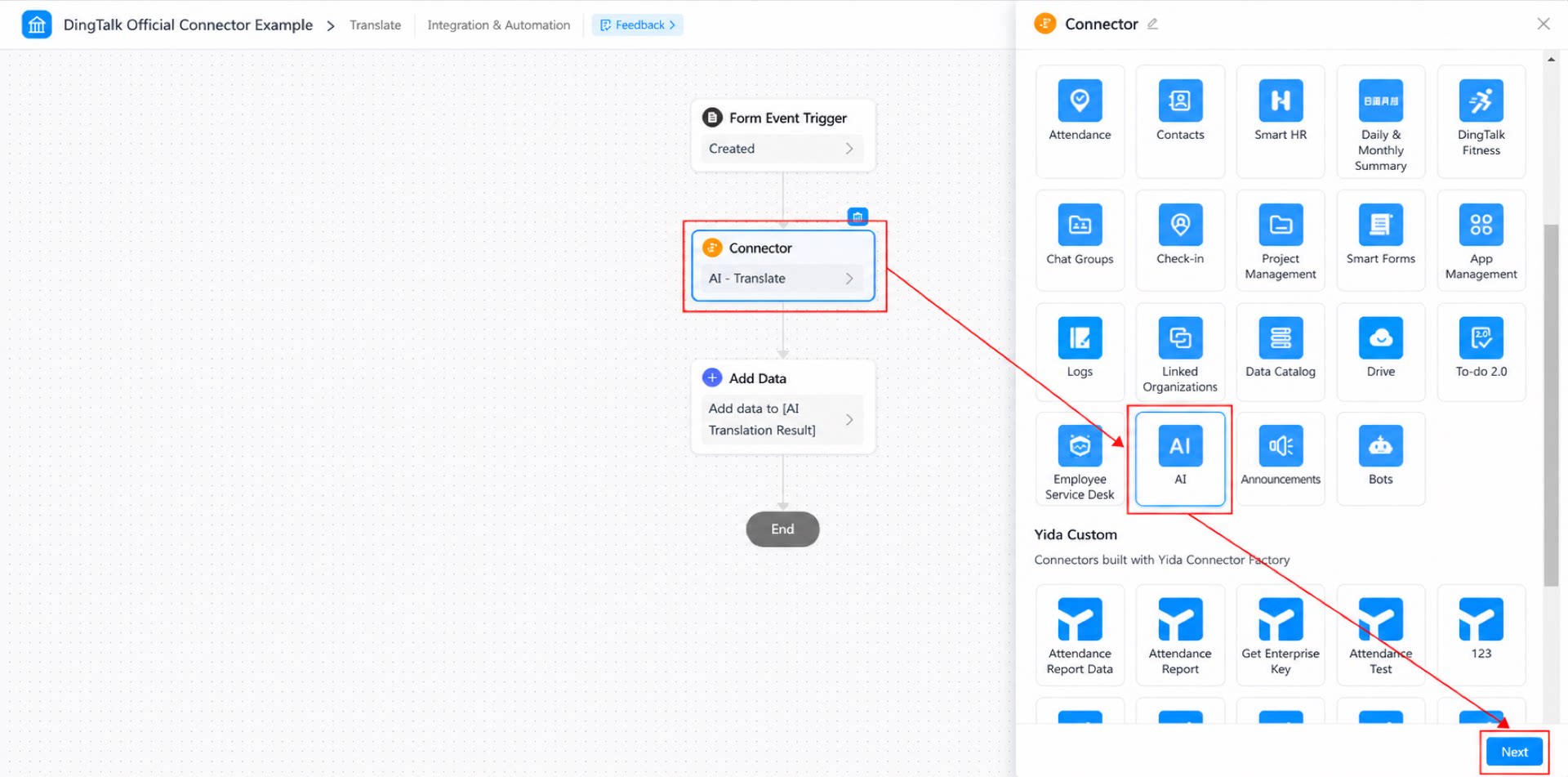
Task: Click the connector panel vertical scrollbar
Action: click(x=1551, y=405)
